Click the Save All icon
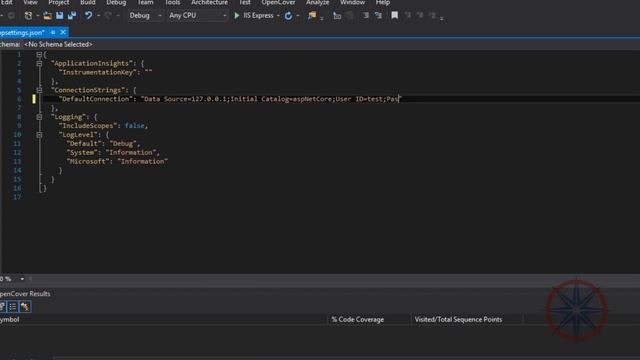This screenshot has height=360, width=640. click(72, 16)
